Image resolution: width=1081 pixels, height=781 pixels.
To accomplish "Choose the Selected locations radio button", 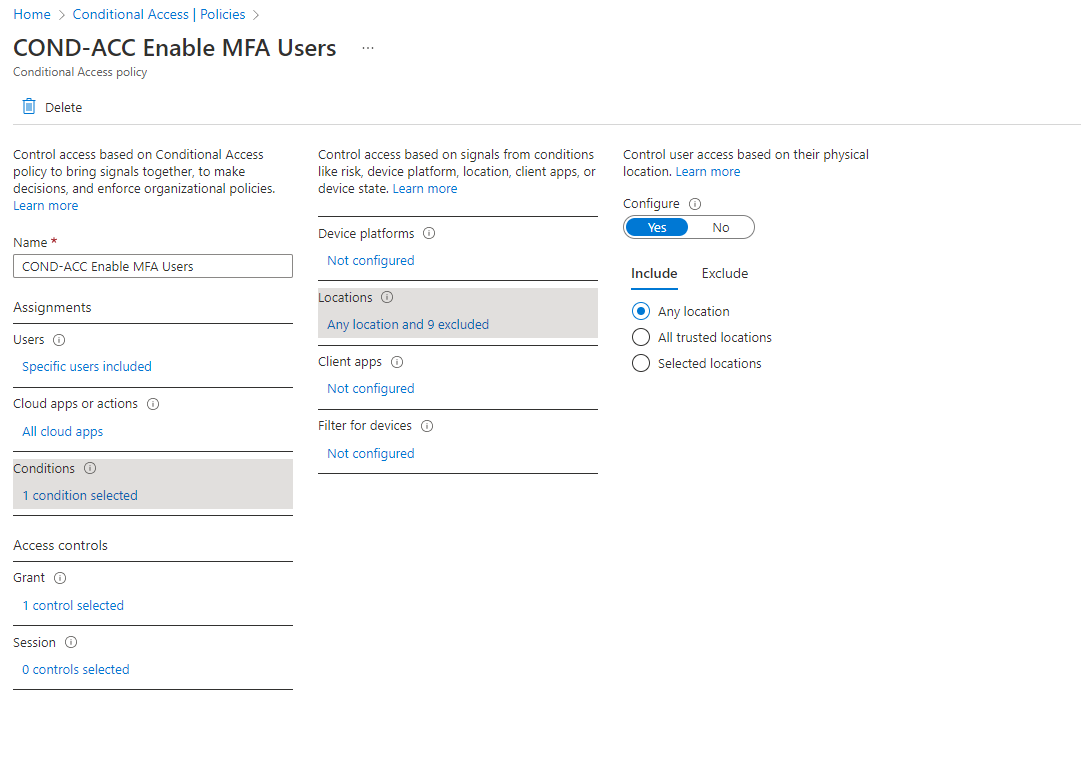I will [x=641, y=363].
